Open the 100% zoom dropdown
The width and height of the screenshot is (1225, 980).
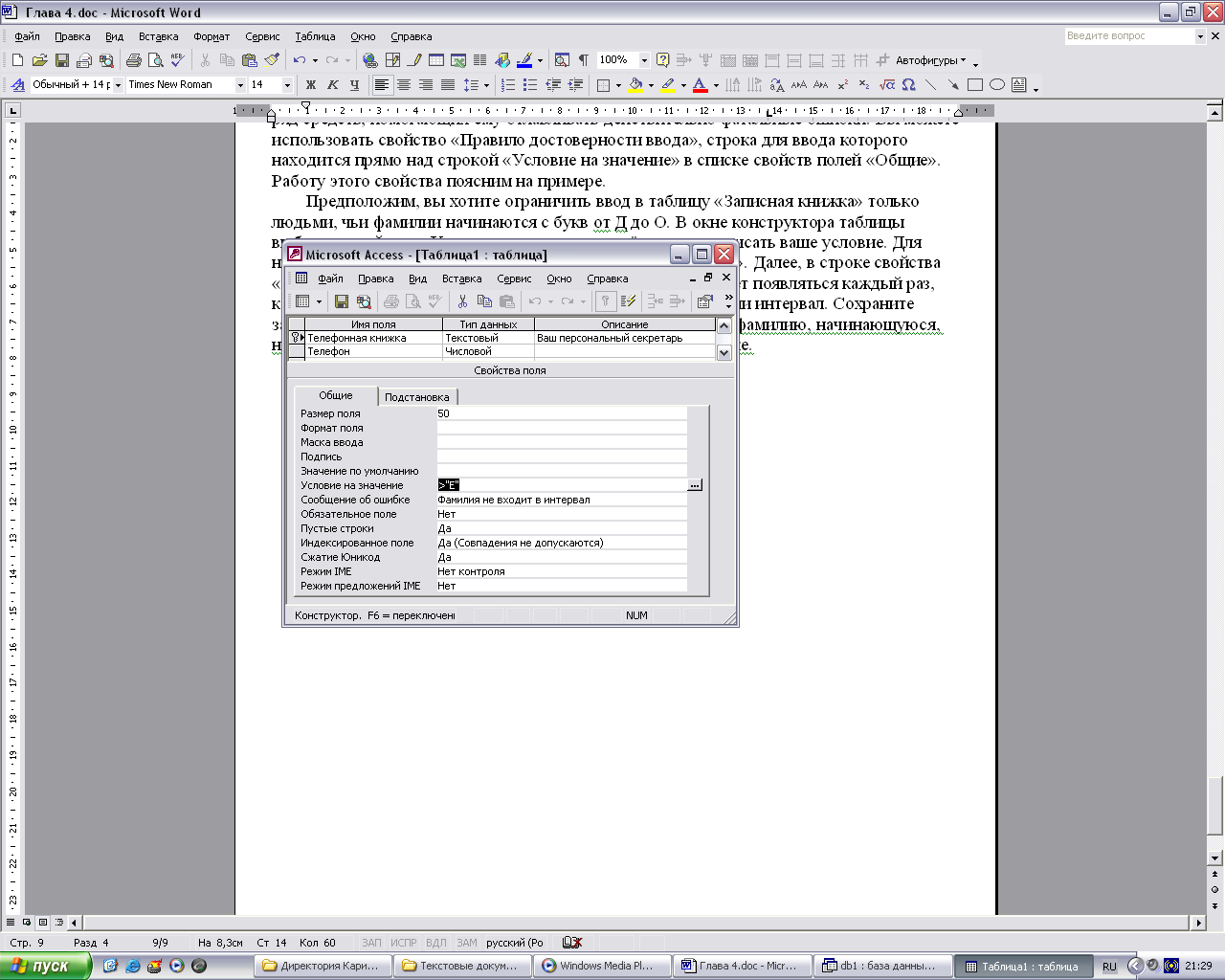(x=644, y=60)
